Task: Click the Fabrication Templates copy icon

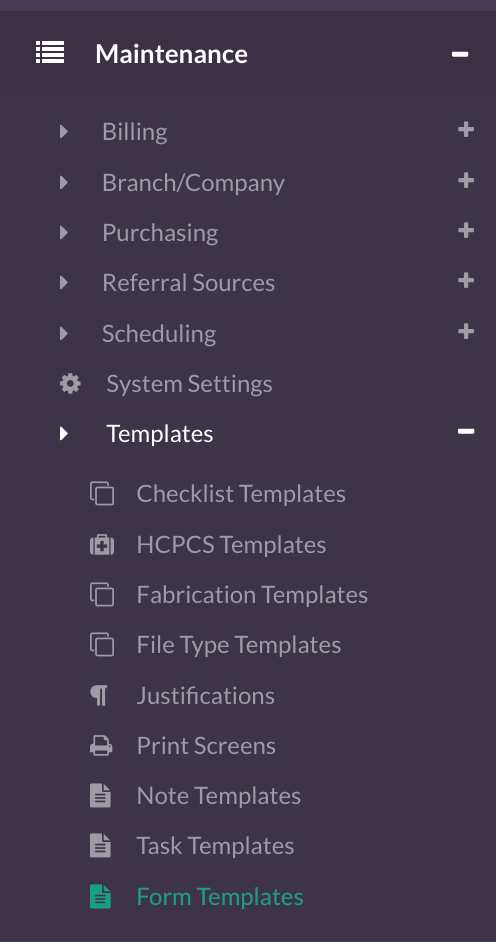Action: click(101, 595)
